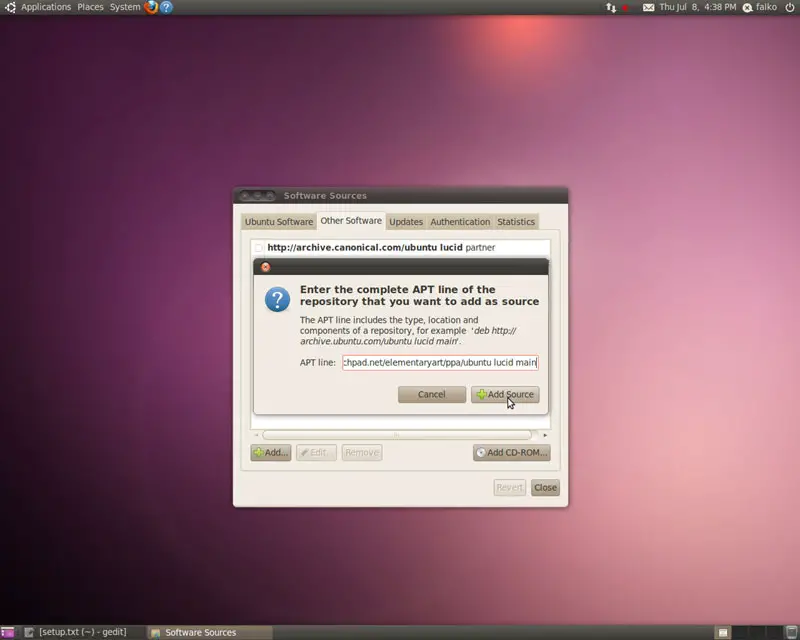The image size is (800, 640).
Task: Open the Authentication tab
Action: tap(460, 221)
